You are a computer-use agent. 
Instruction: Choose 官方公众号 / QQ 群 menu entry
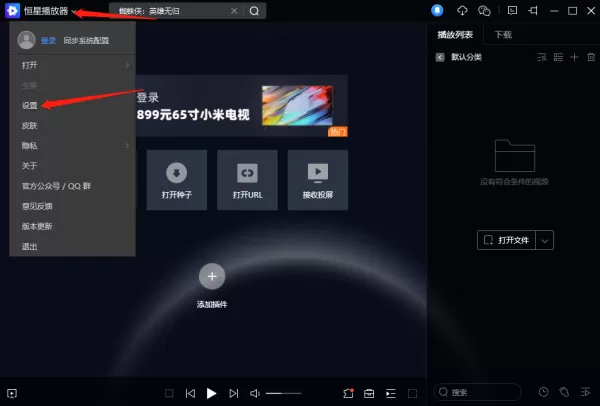tap(72, 186)
